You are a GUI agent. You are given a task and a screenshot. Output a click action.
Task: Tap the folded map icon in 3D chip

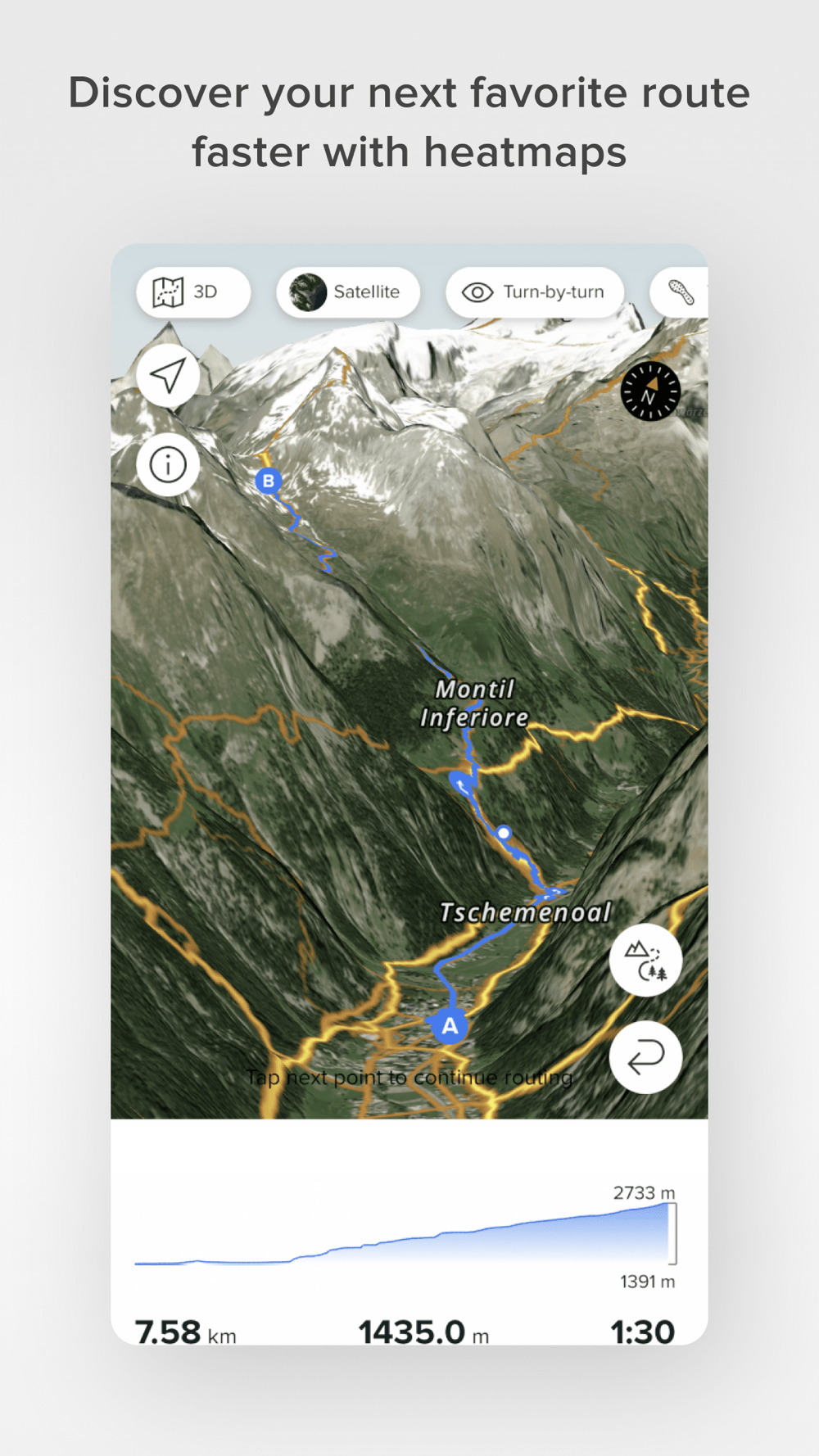[168, 292]
